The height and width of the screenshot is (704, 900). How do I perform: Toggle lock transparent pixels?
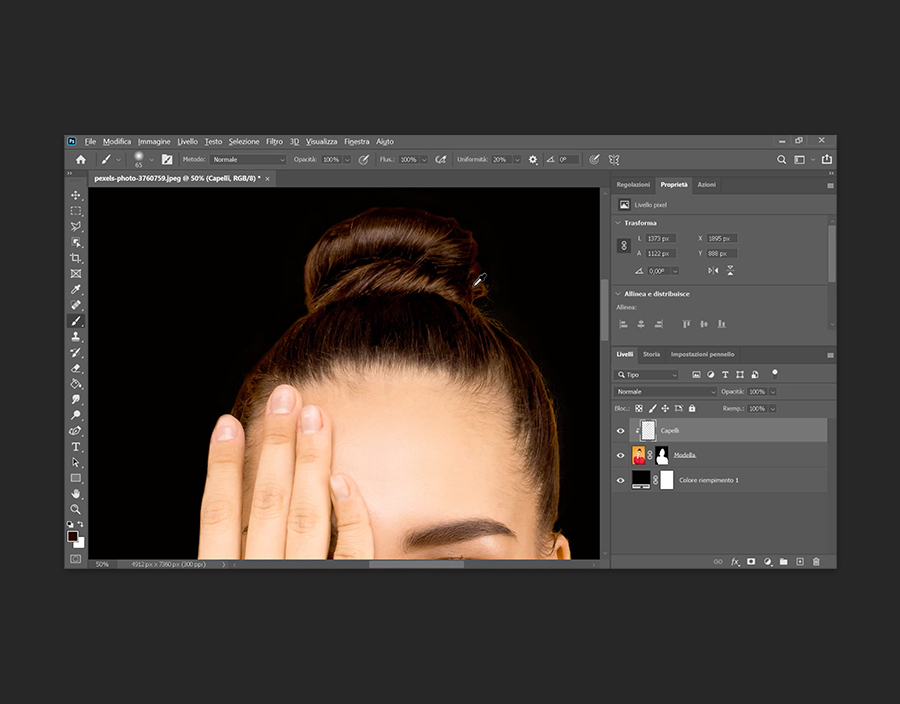point(639,409)
